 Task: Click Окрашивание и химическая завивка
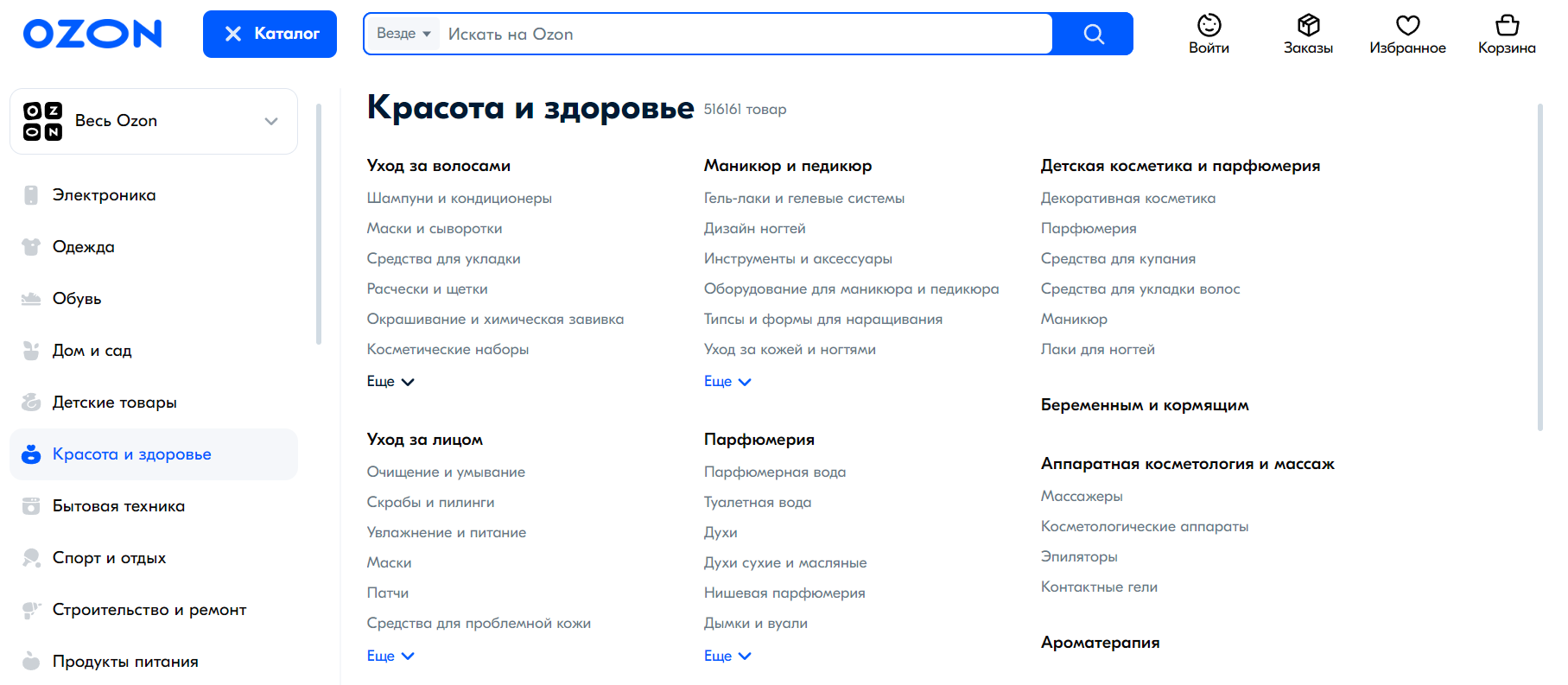[x=495, y=320]
